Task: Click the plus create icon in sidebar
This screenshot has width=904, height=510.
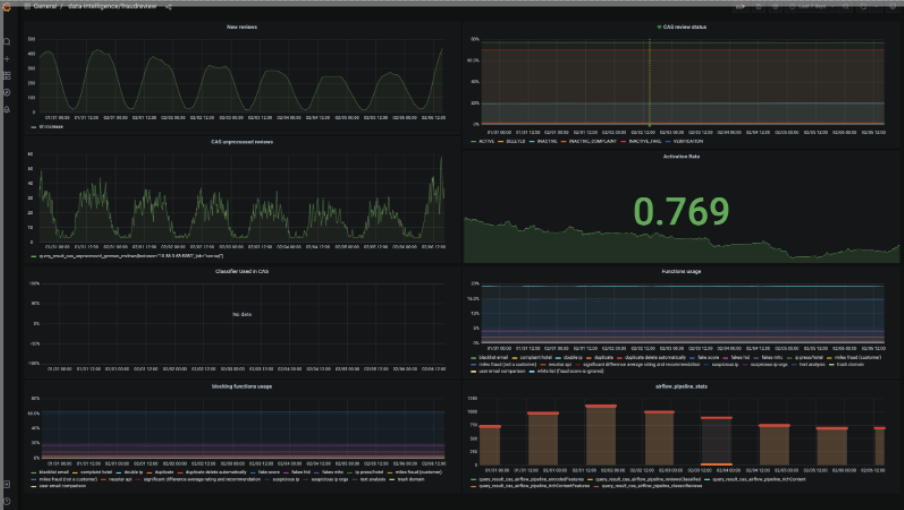Action: point(7,59)
